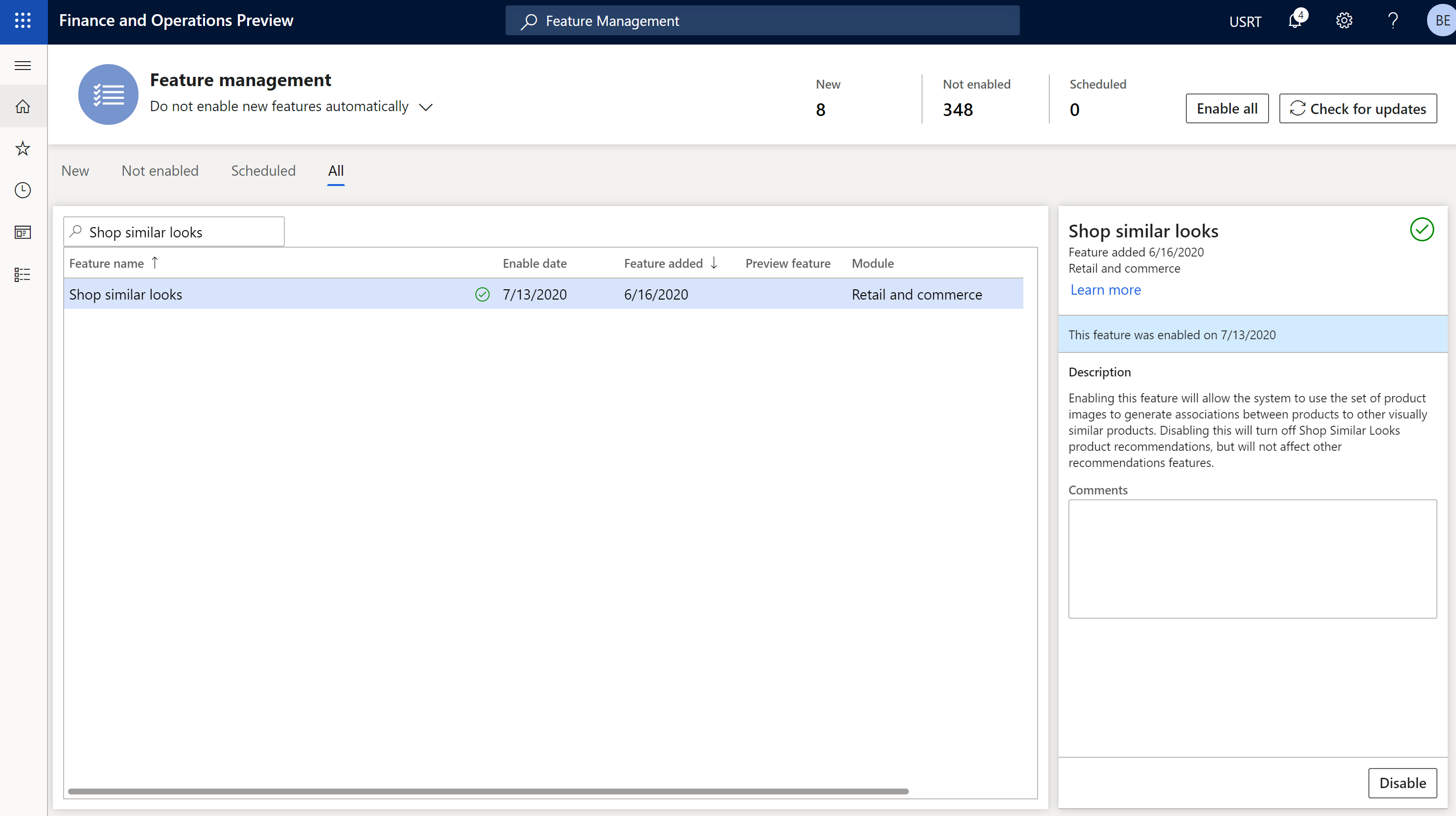Select the Not enabled tab

click(160, 170)
